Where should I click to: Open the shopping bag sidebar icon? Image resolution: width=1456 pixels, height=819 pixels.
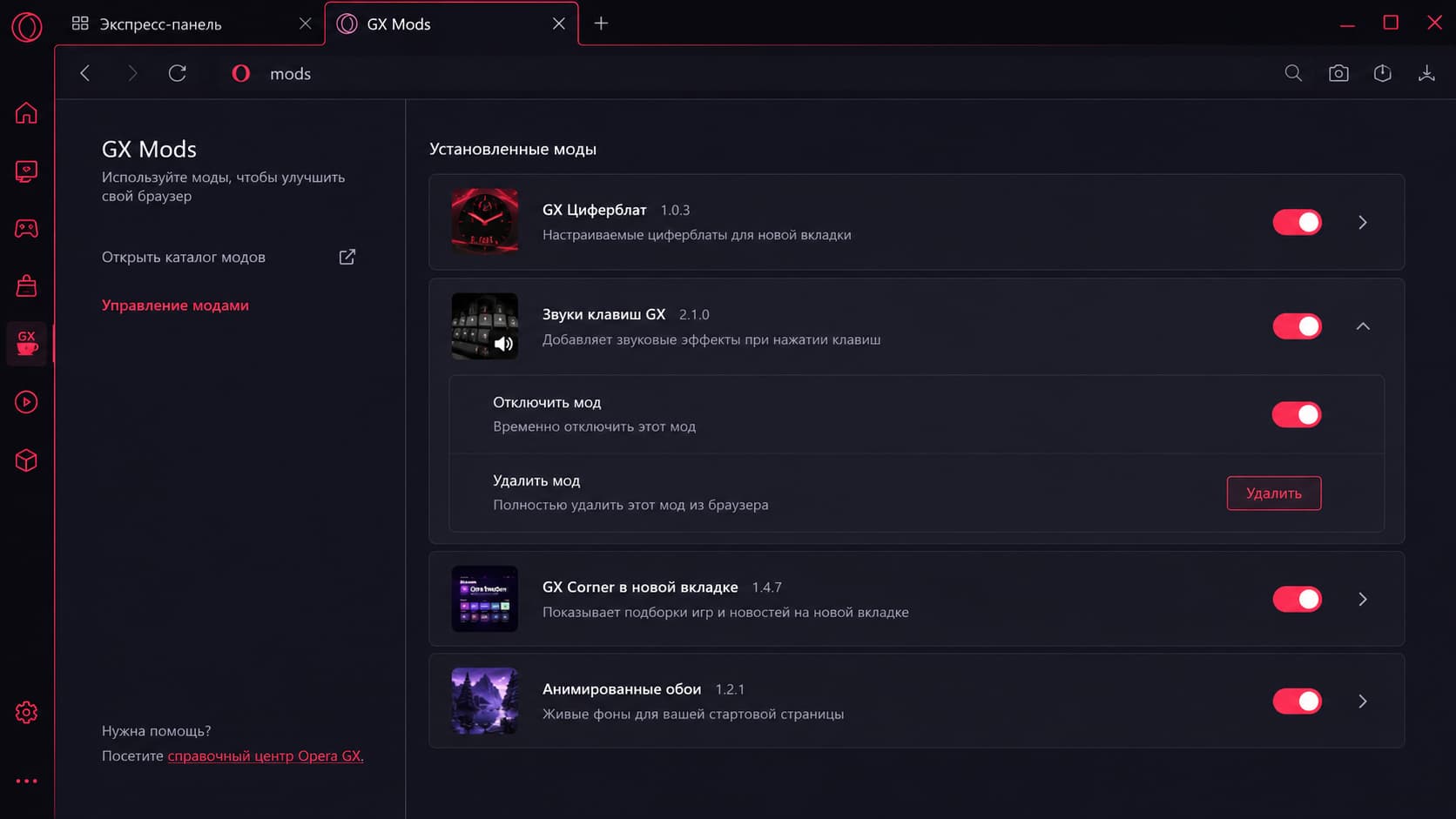(26, 285)
